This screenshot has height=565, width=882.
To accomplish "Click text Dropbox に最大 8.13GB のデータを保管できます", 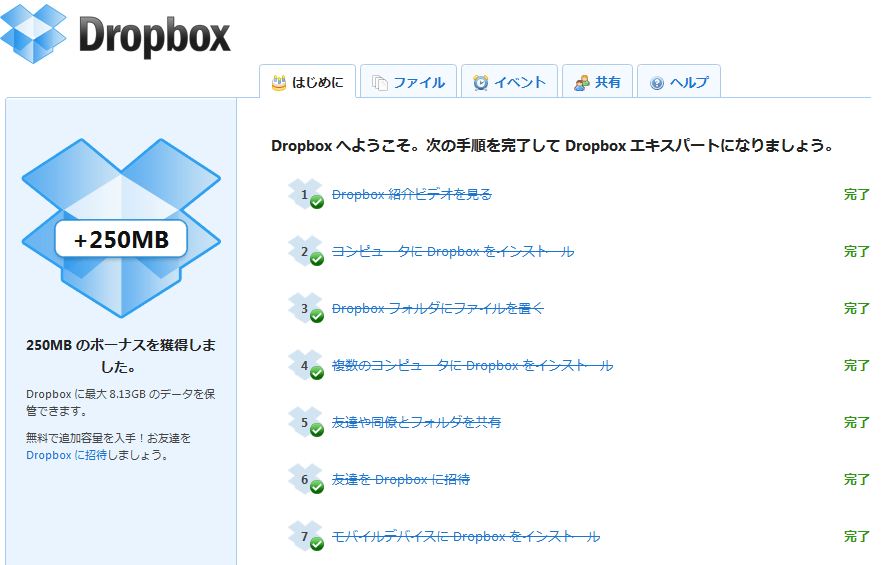I will coord(120,402).
